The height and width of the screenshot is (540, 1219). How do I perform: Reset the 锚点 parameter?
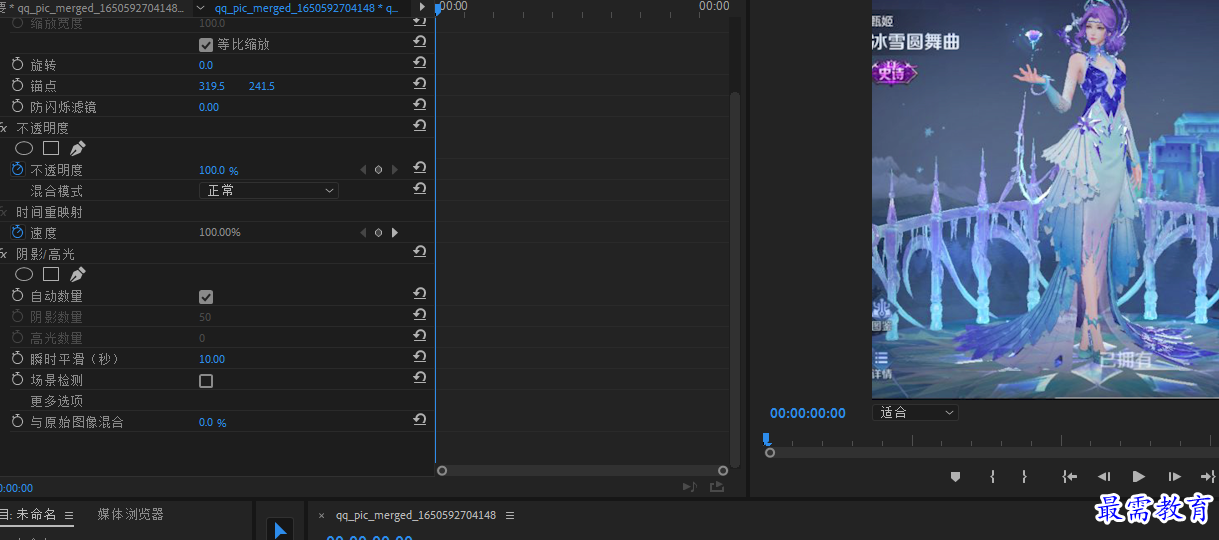tap(420, 84)
